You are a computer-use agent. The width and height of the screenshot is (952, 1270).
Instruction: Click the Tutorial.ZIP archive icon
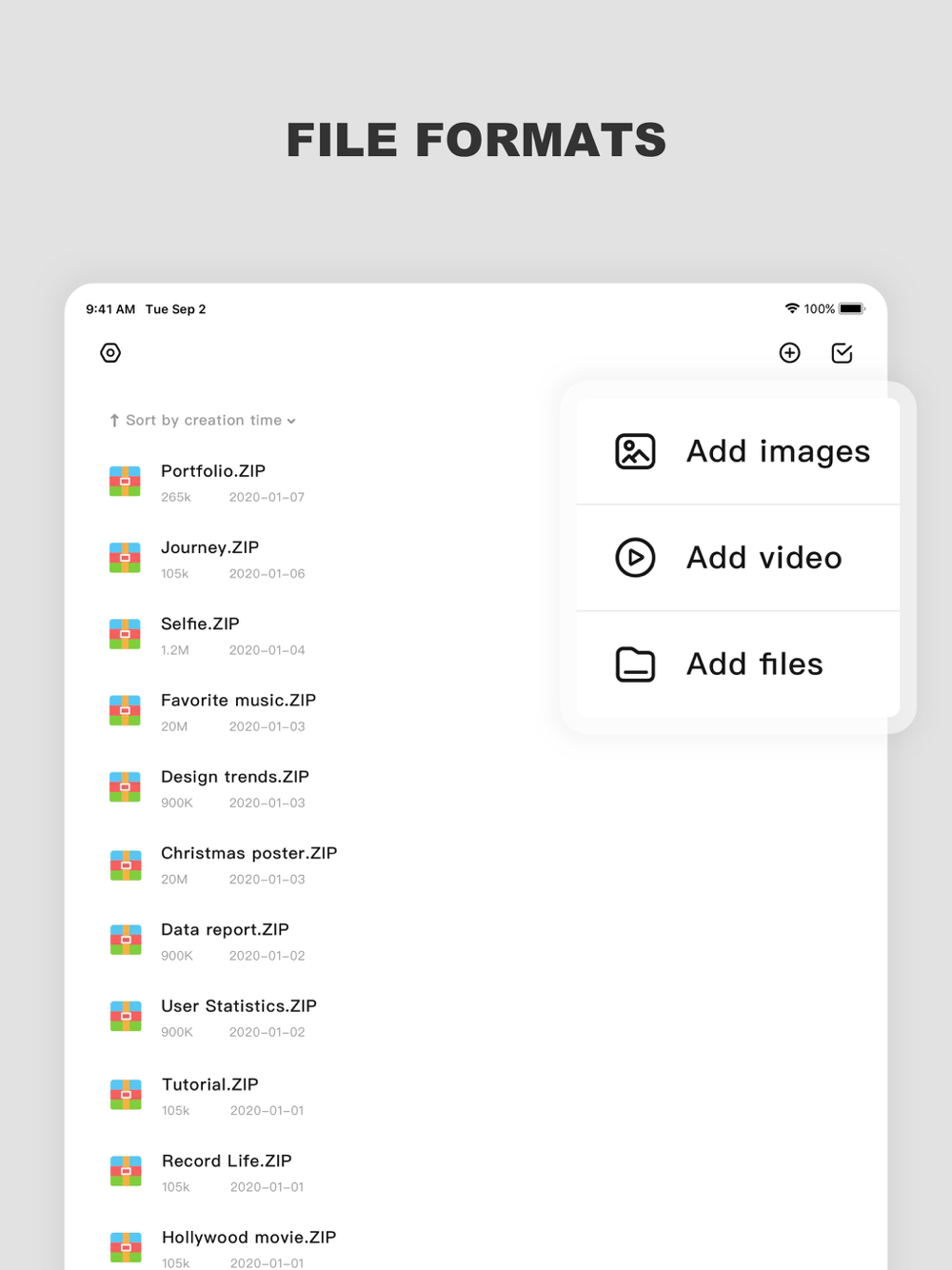click(126, 1095)
